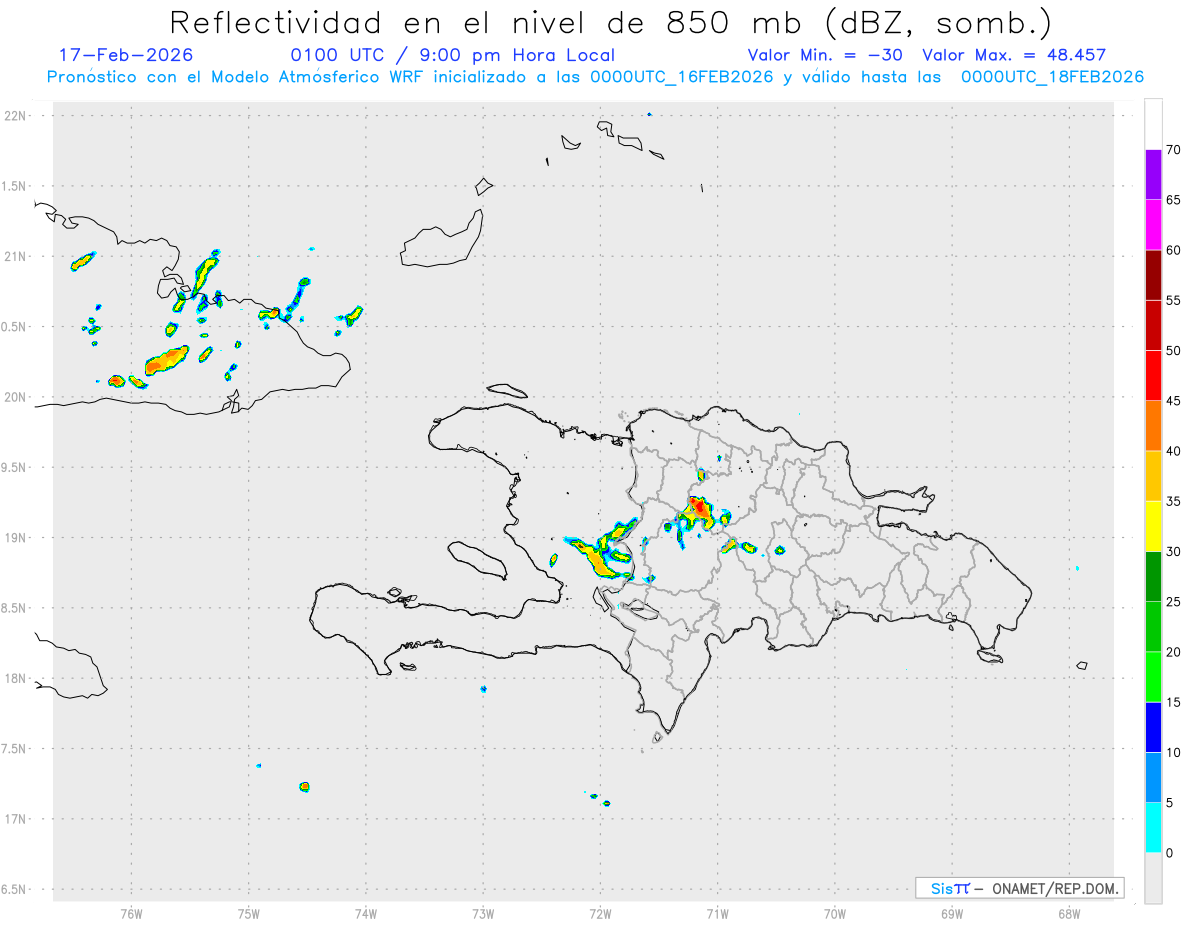Click the large yellow rain cell near 72W
Image resolution: width=1200 pixels, height=927 pixels.
tap(601, 560)
